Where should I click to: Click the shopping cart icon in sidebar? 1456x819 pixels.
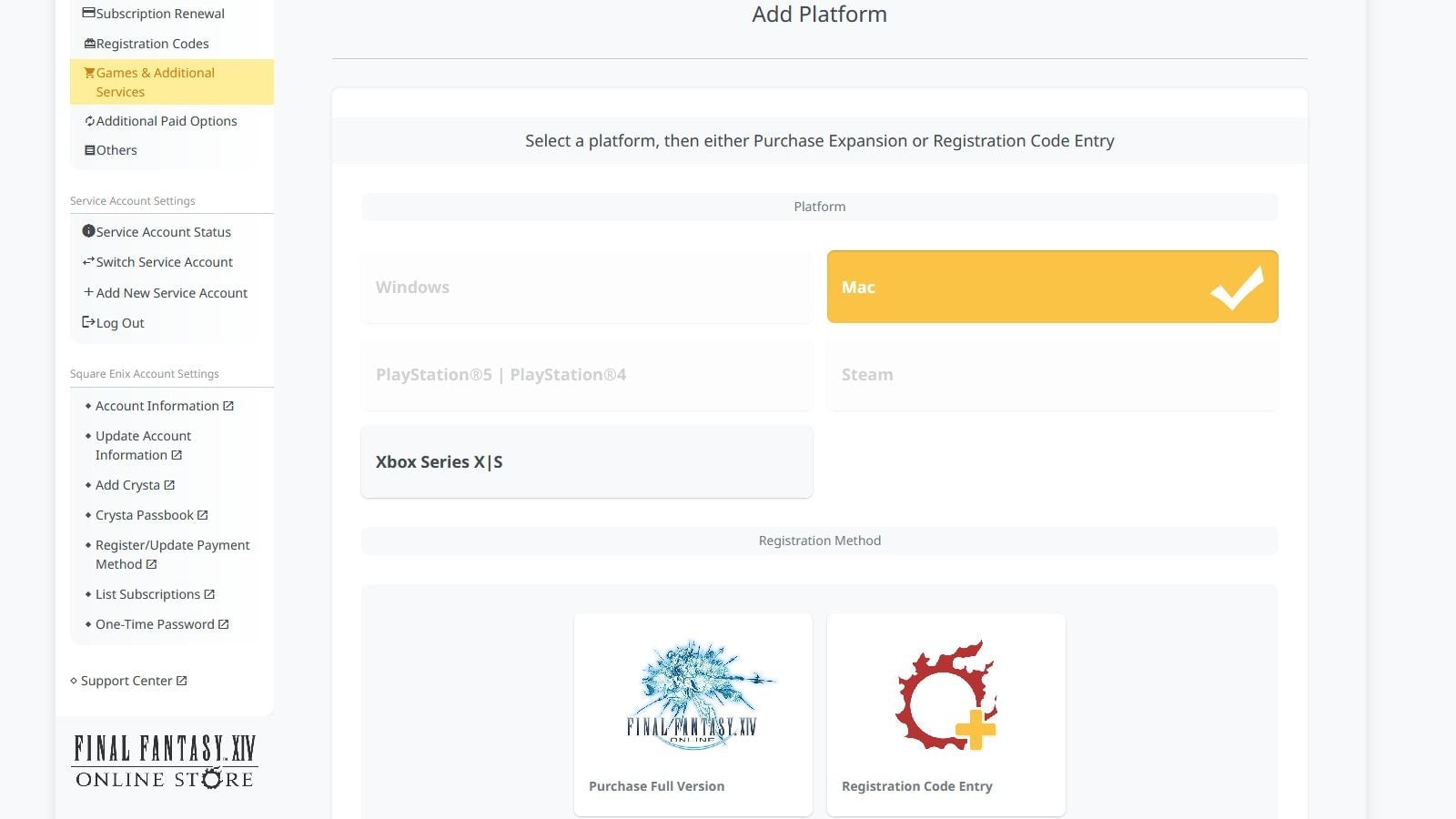(89, 73)
